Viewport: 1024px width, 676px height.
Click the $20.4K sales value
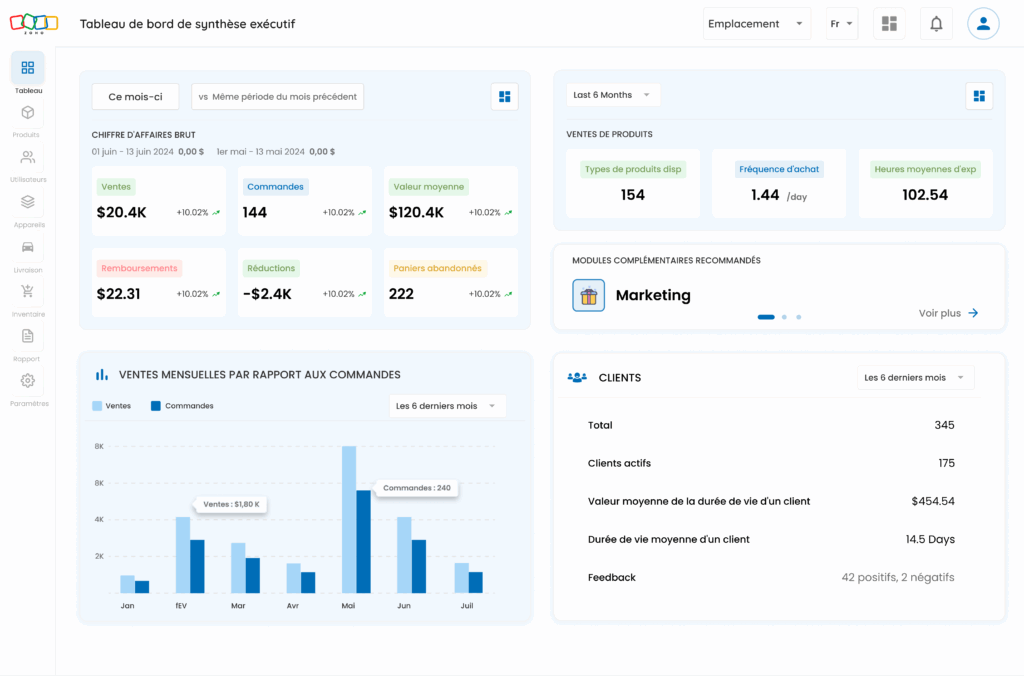pos(121,212)
